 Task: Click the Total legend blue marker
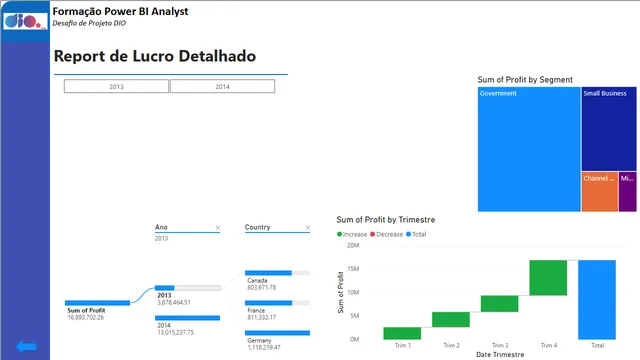coord(408,234)
